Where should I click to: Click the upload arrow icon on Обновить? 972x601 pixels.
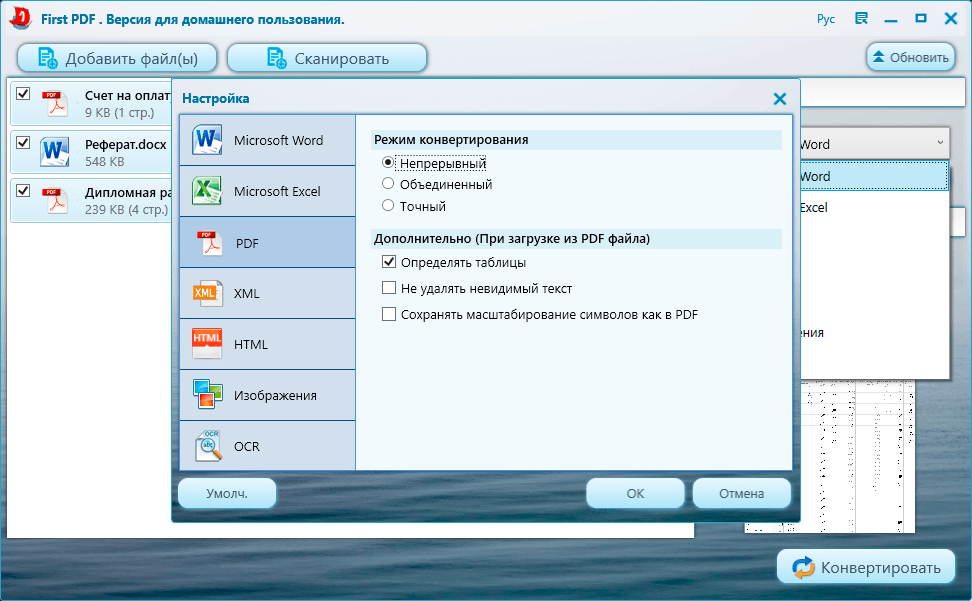click(878, 57)
